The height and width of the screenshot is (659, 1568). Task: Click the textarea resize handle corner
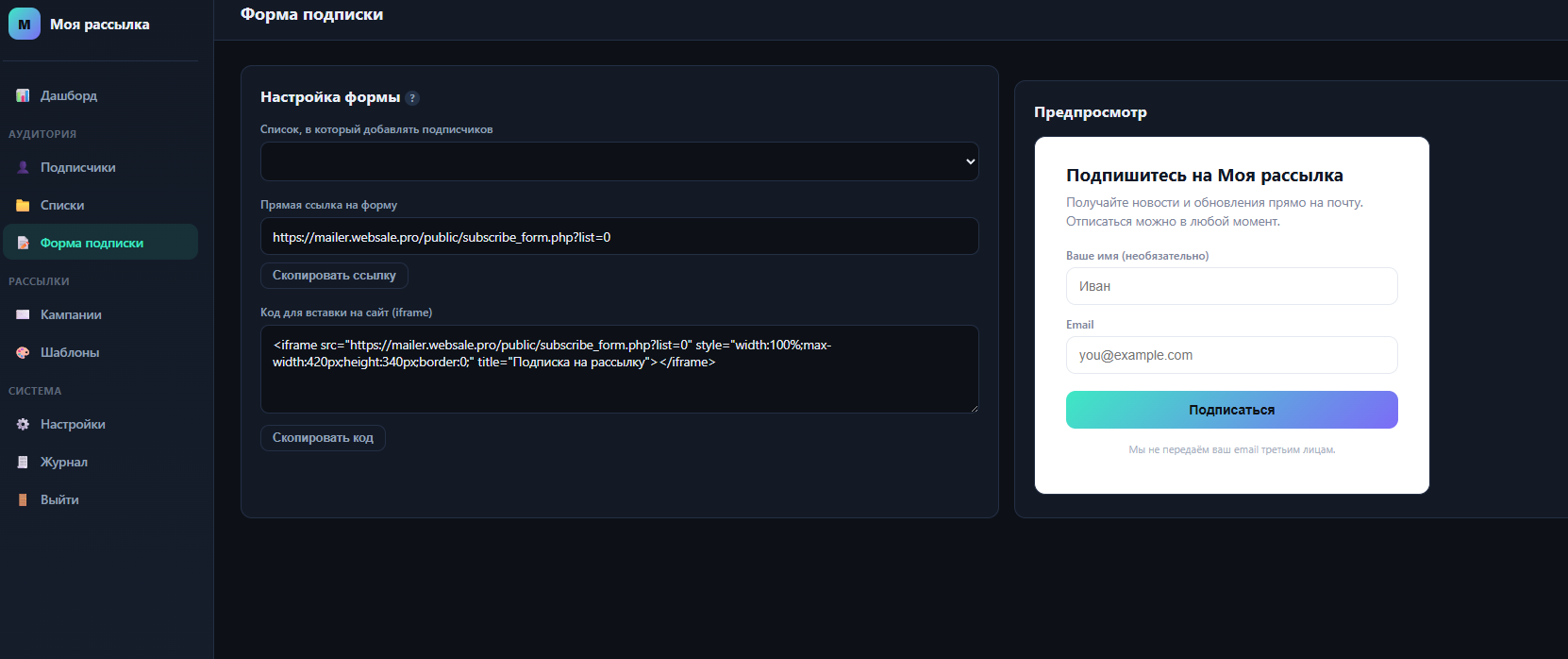[975, 409]
